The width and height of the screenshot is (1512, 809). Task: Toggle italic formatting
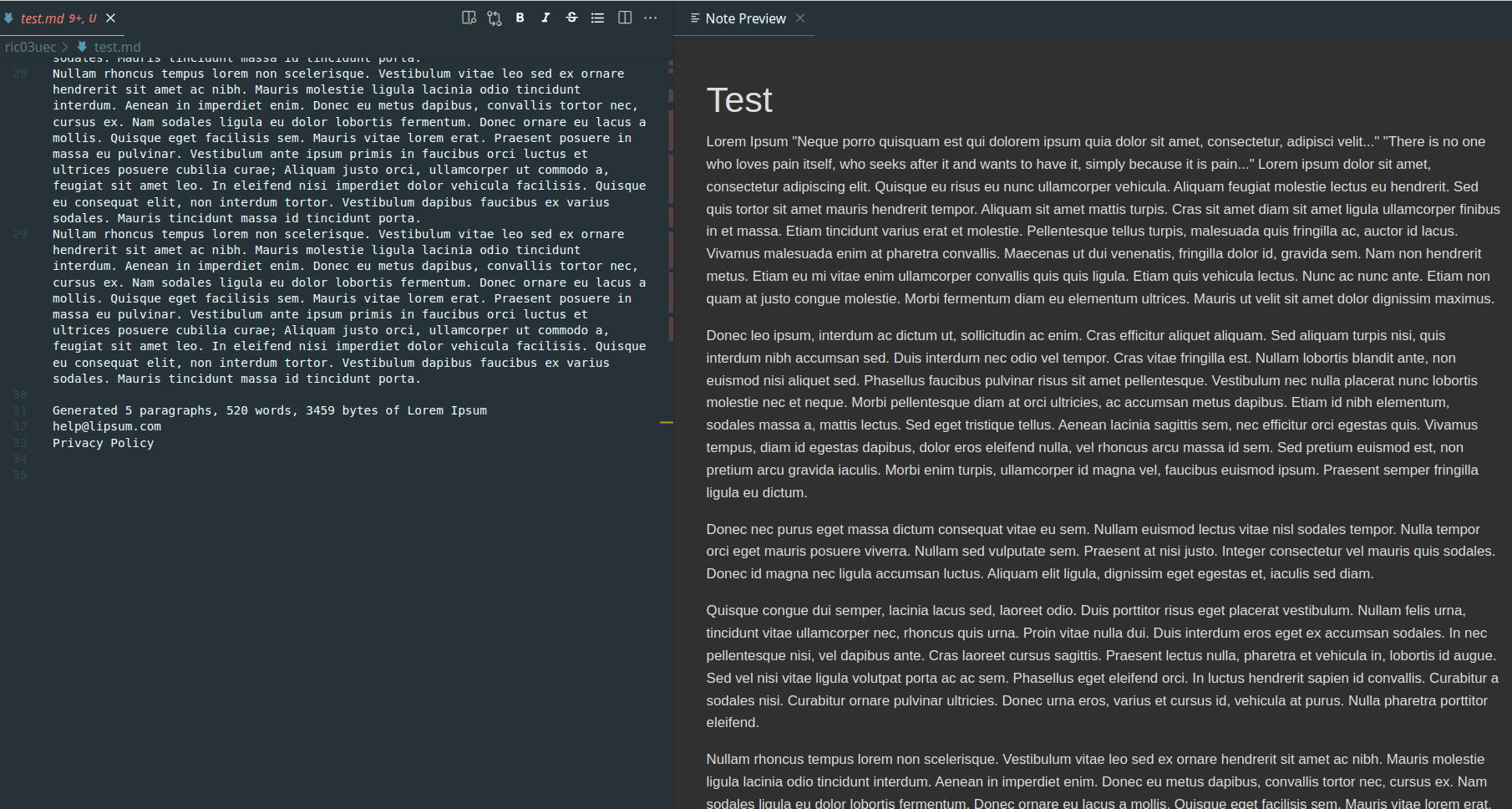coord(545,18)
